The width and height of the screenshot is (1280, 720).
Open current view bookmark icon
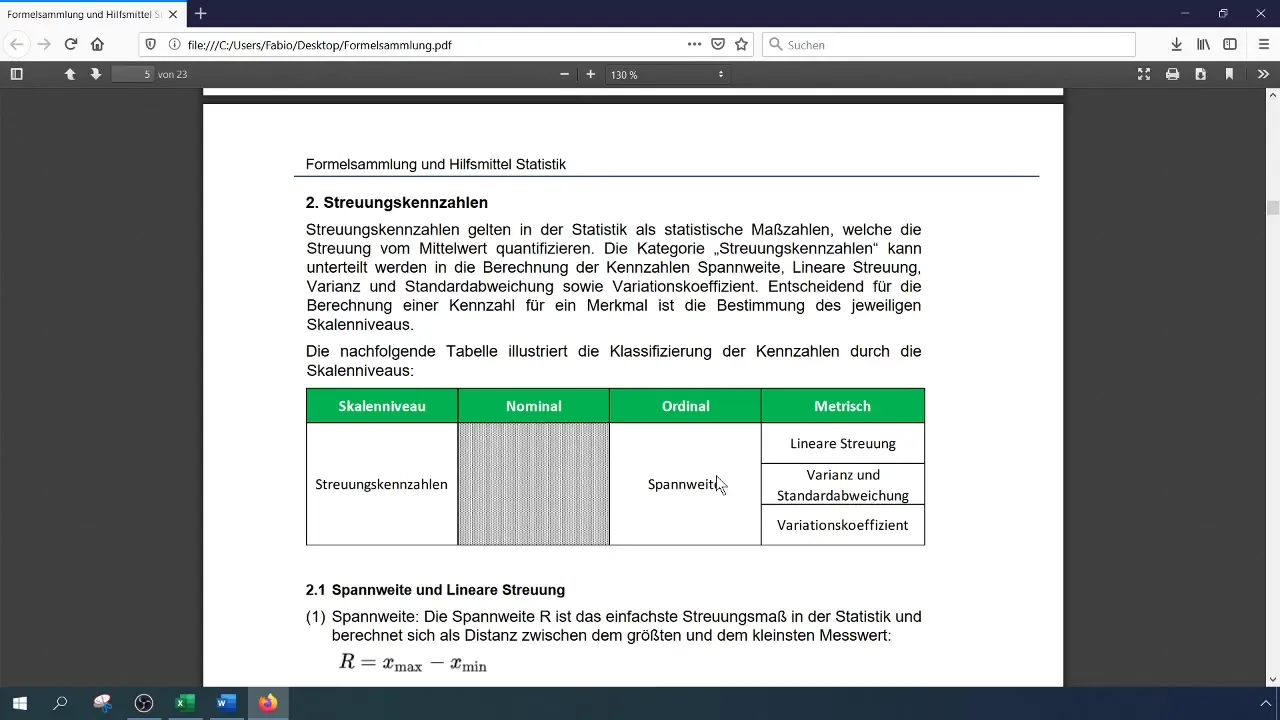pyautogui.click(x=1229, y=74)
